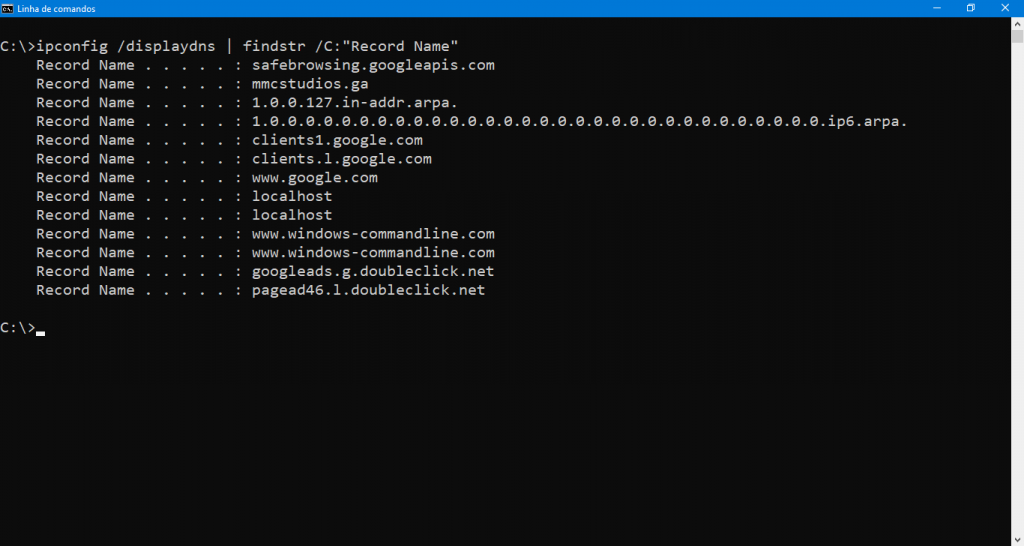Click the www.google.com record entry
1024x546 pixels.
[315, 178]
